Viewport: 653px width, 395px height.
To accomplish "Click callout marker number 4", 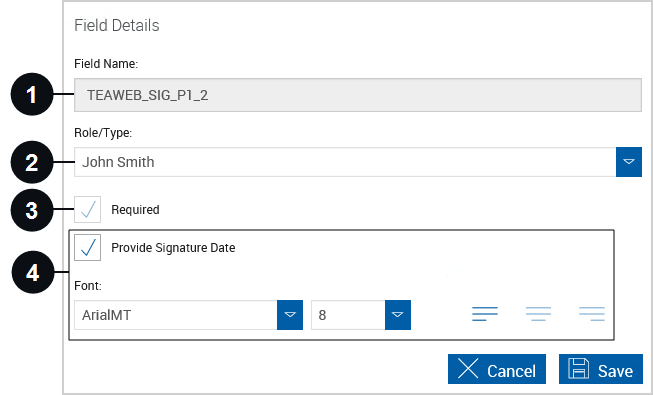I will pos(32,272).
